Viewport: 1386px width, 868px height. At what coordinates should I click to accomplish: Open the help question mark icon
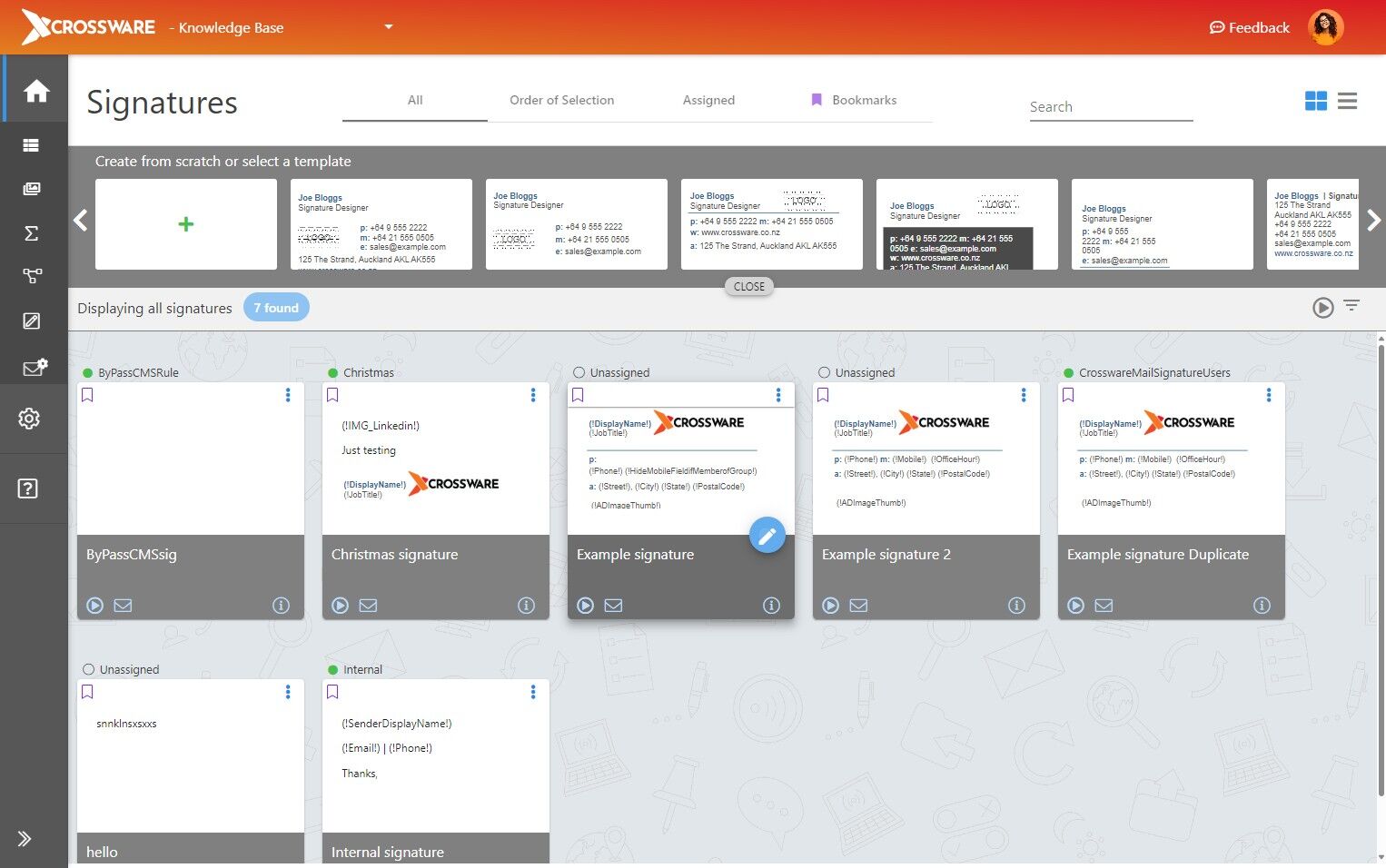pyautogui.click(x=28, y=488)
